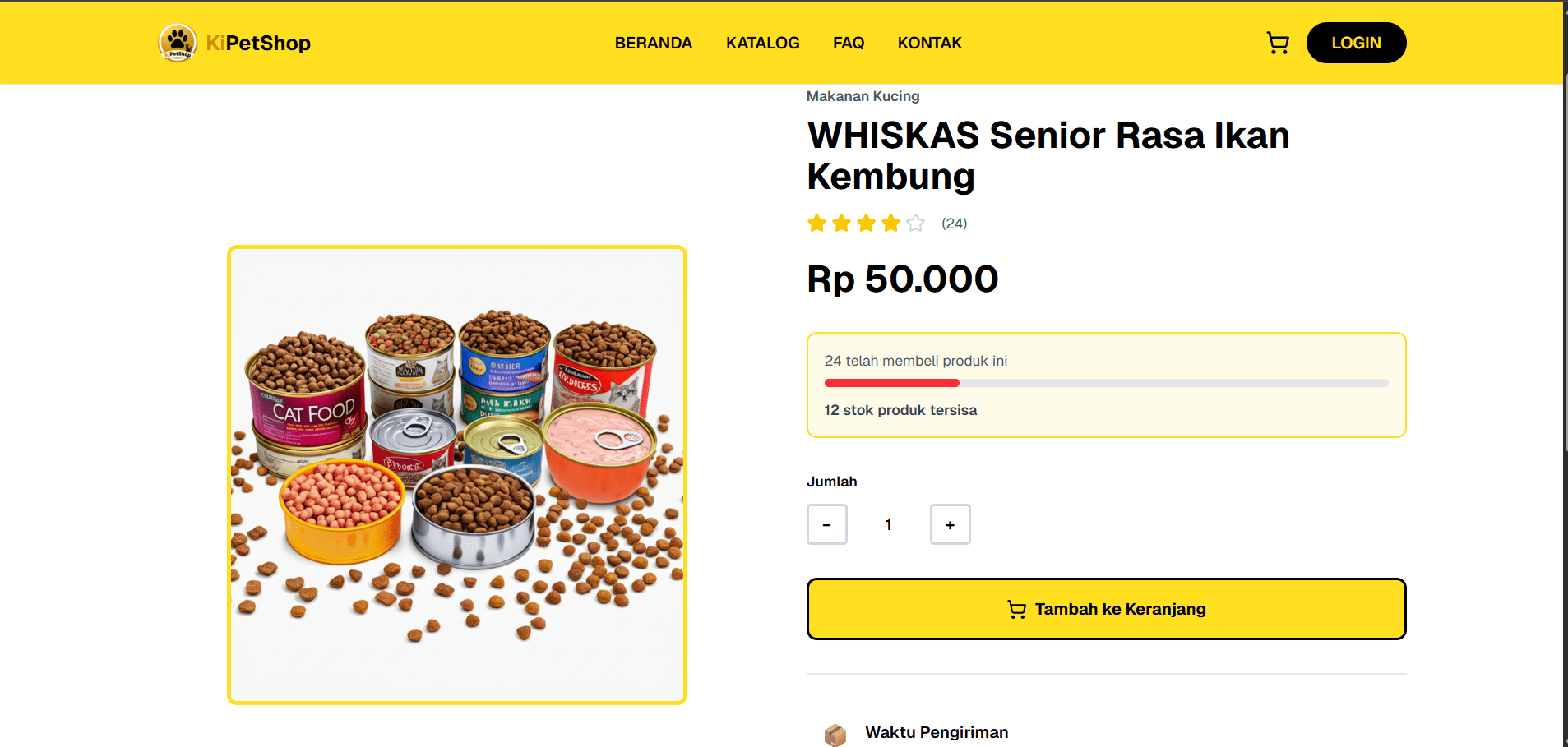Viewport: 1568px width, 747px height.
Task: Click the KiPetShop paw logo
Action: pos(178,43)
